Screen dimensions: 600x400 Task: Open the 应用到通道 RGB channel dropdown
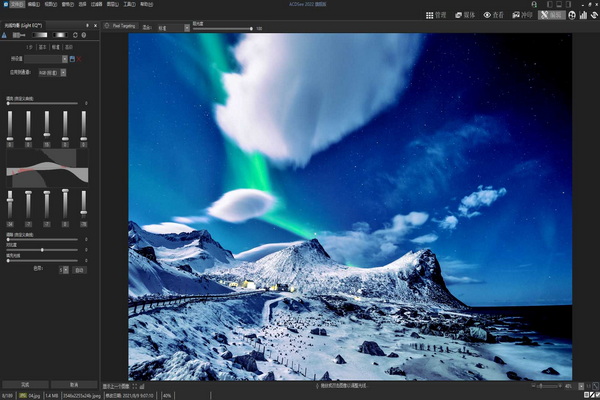coord(52,73)
